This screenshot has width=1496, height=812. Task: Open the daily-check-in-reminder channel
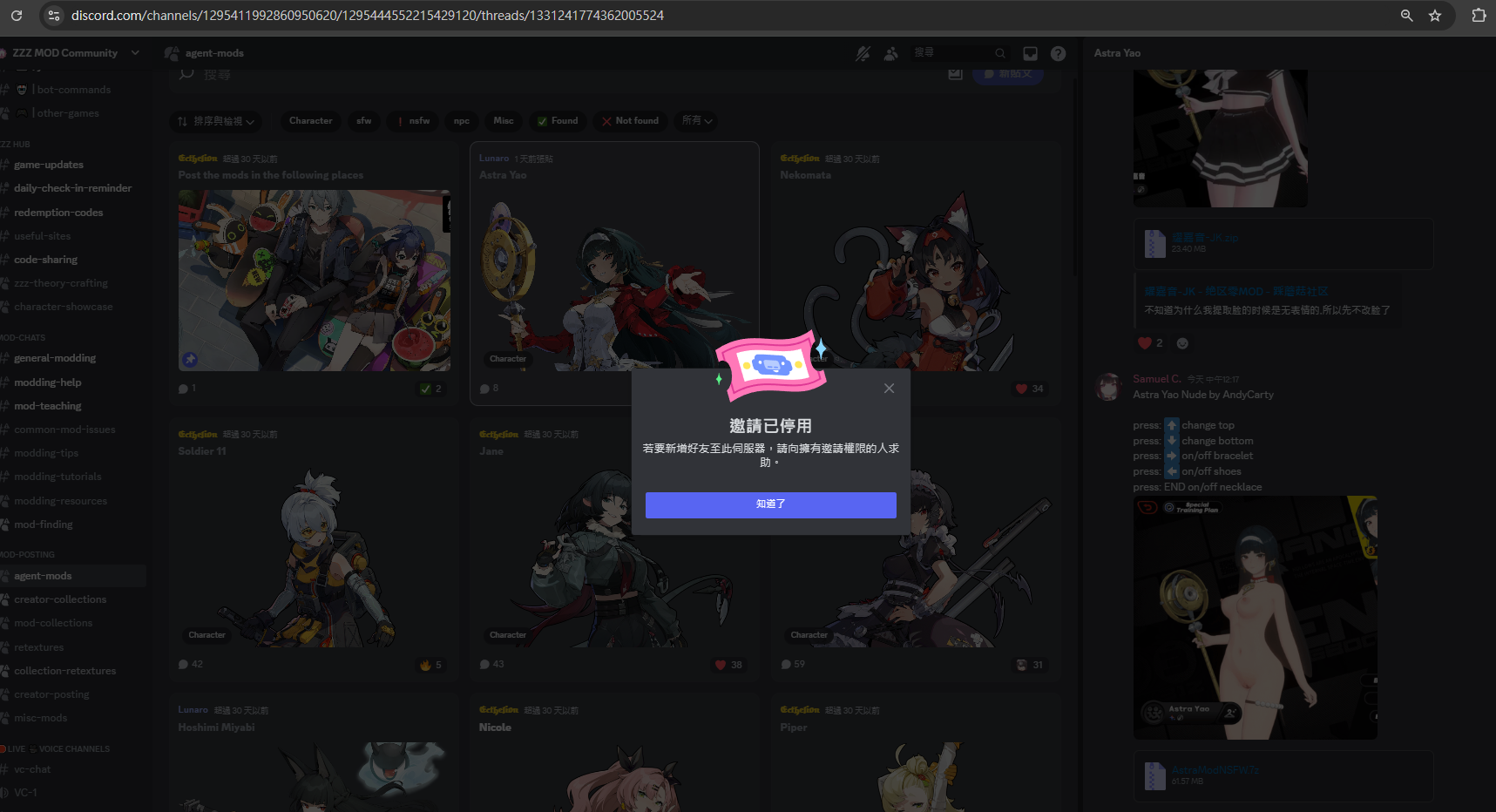73,188
